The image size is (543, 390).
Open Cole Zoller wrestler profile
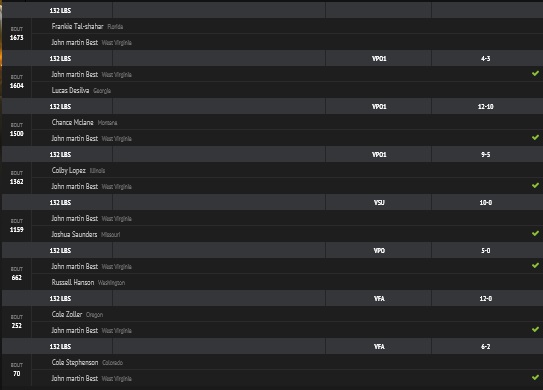click(x=67, y=314)
